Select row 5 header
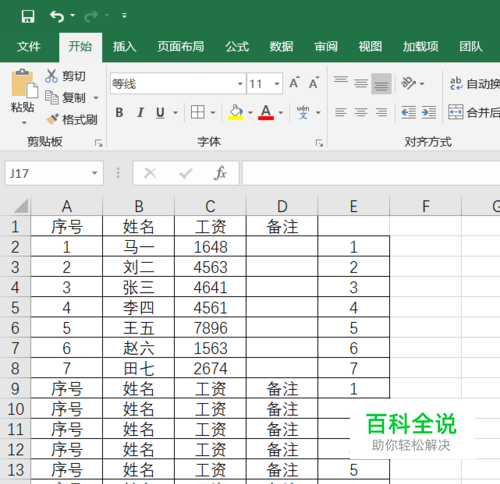Screen dimensions: 500x484 15,307
